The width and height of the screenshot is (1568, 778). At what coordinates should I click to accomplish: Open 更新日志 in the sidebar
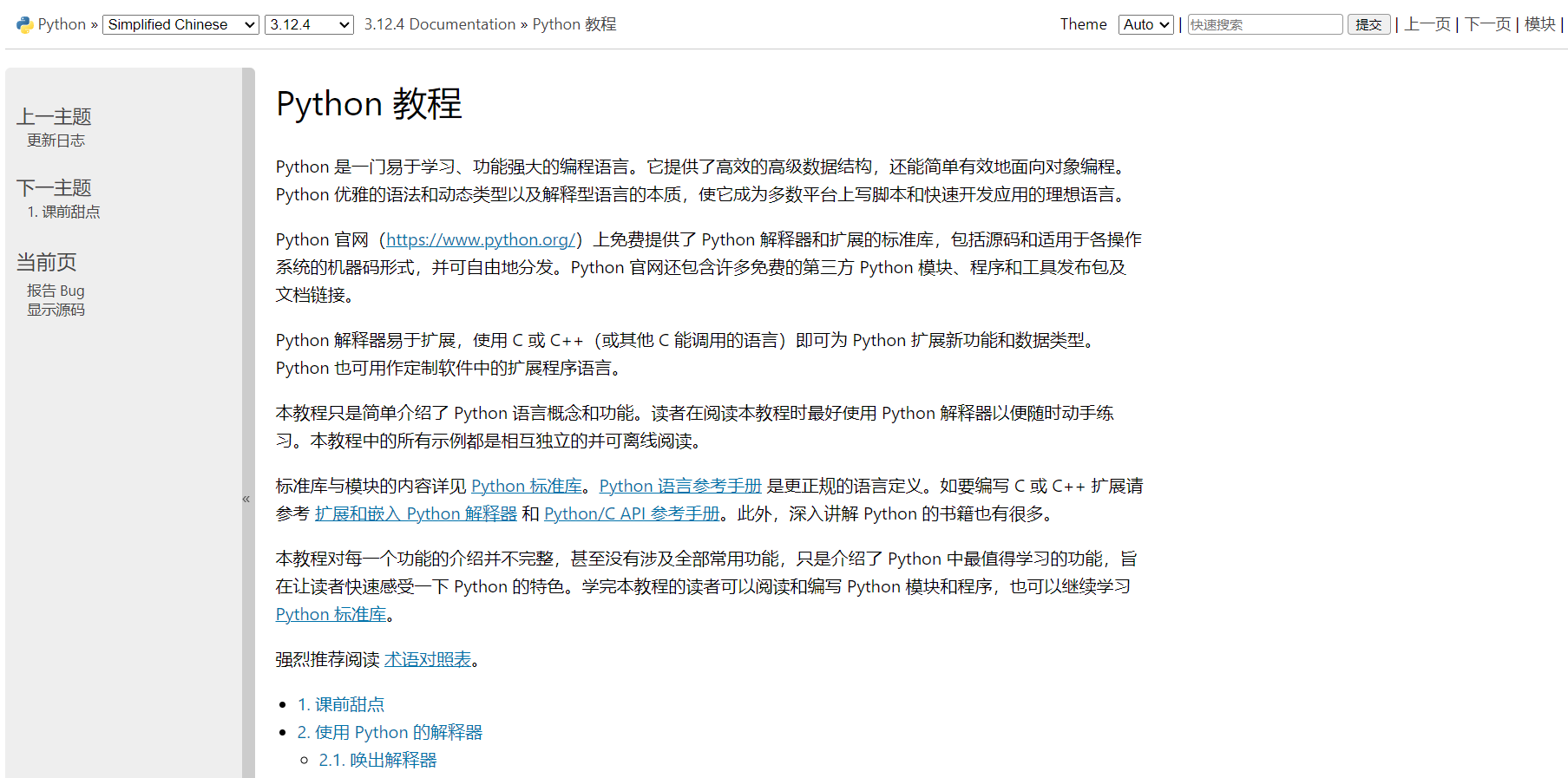click(56, 141)
